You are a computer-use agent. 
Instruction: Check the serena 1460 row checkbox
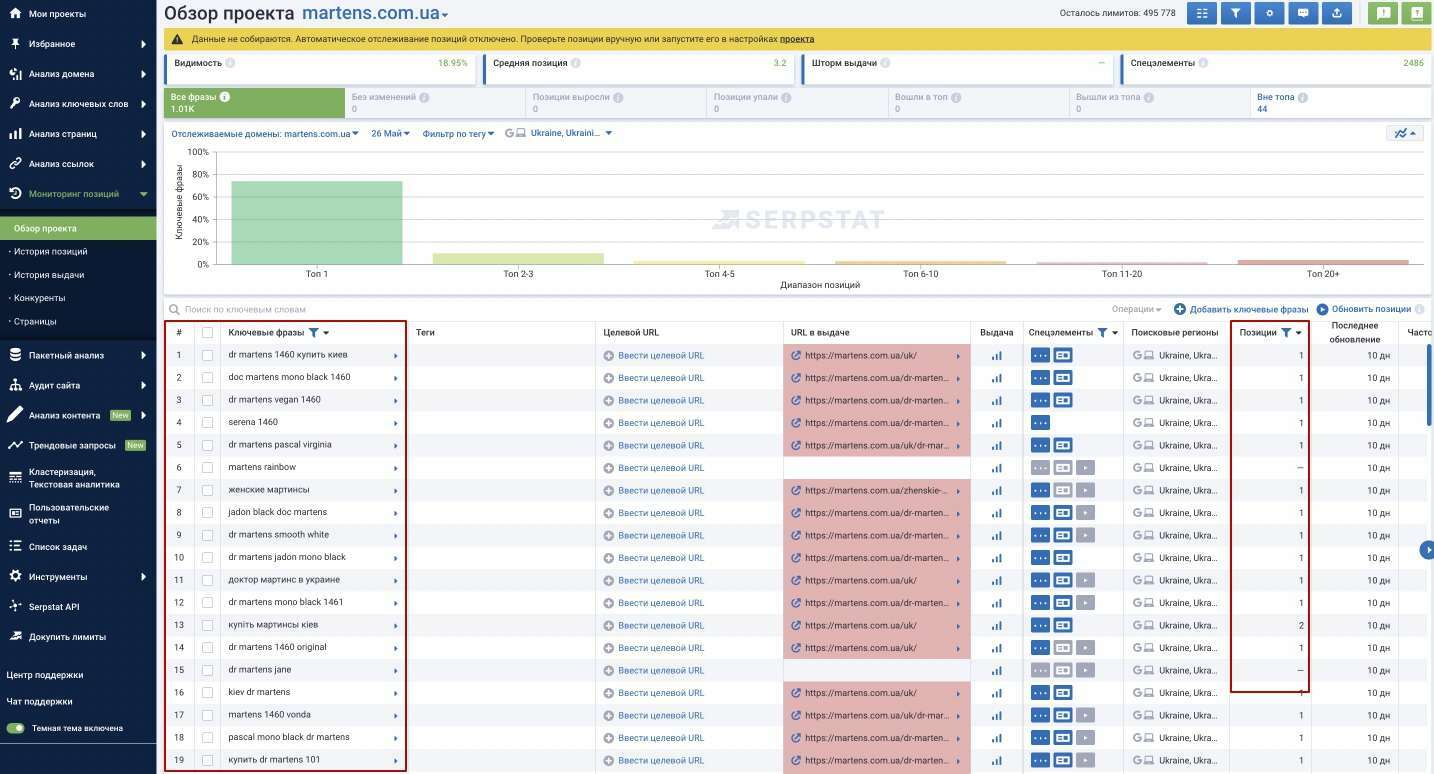point(208,423)
